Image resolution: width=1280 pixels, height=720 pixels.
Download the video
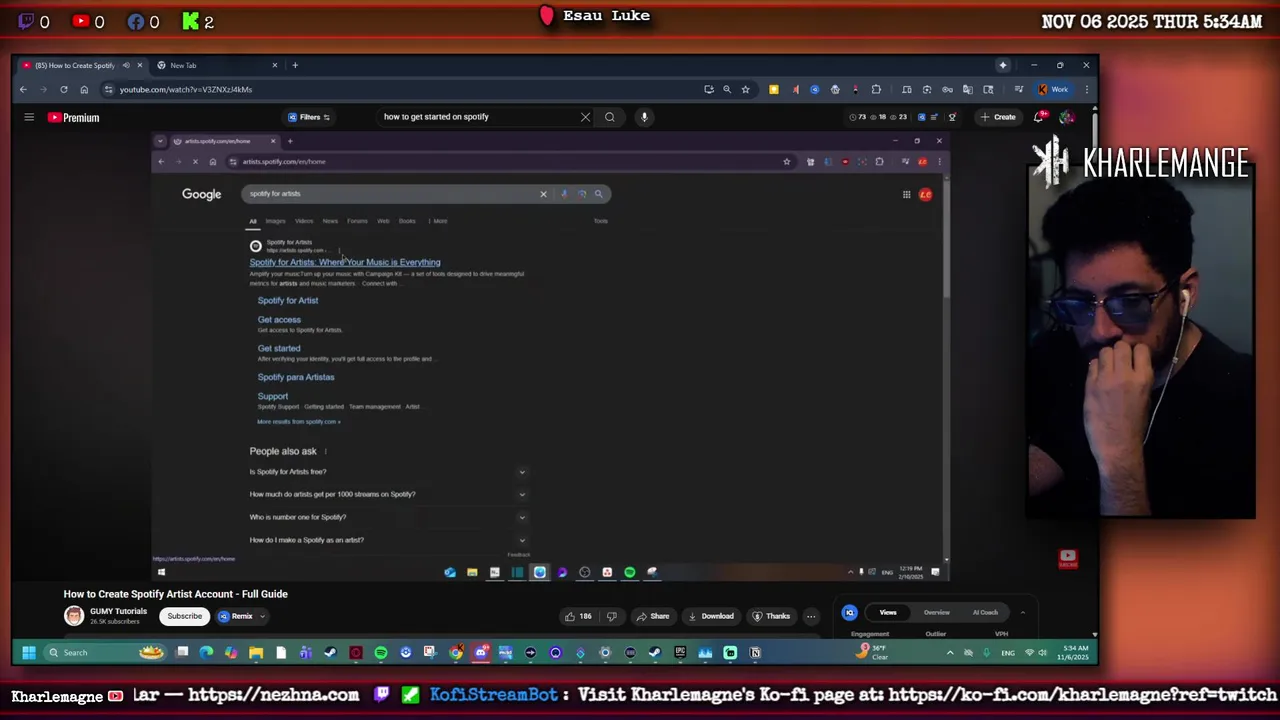711,616
